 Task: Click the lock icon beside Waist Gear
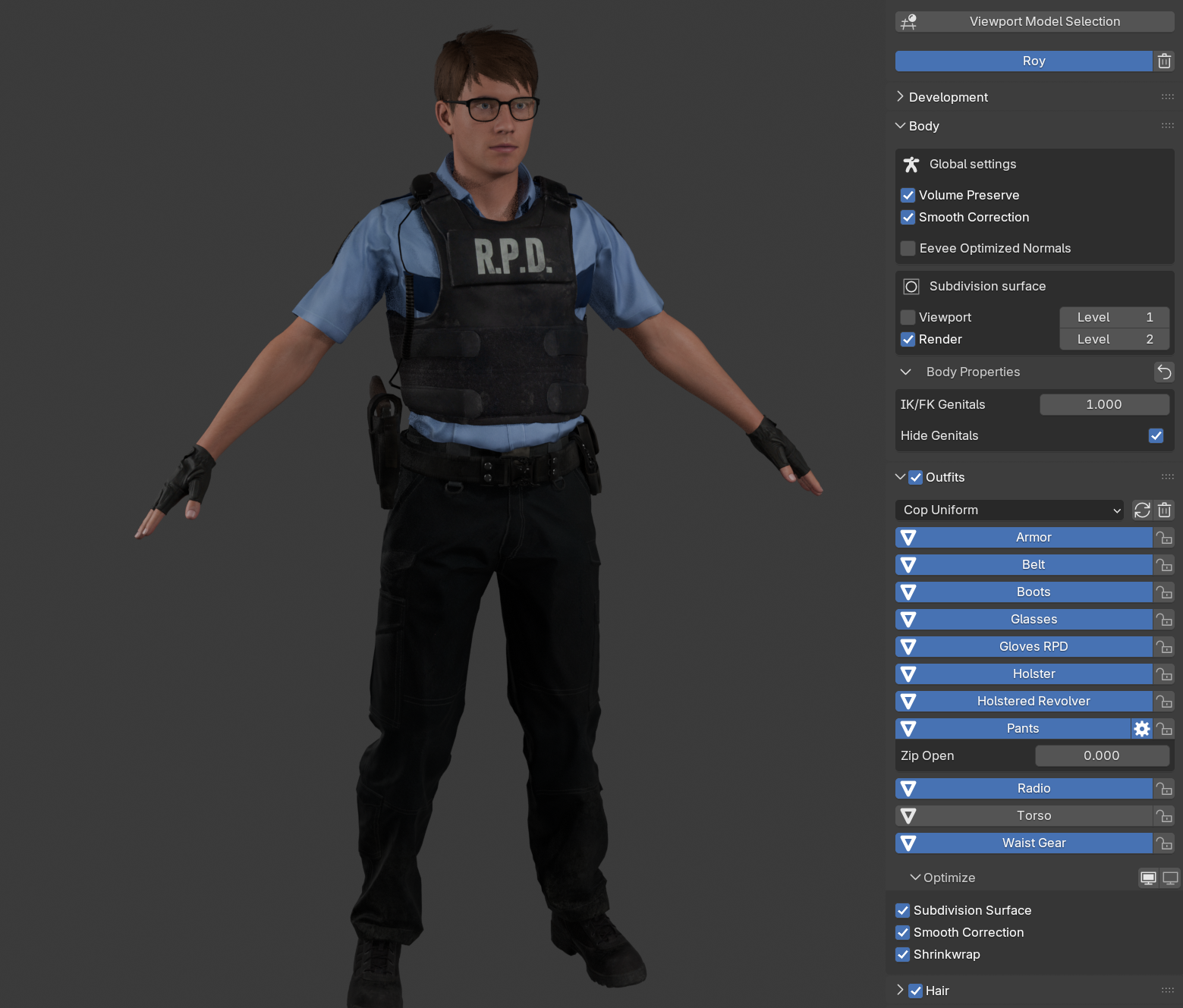point(1164,843)
